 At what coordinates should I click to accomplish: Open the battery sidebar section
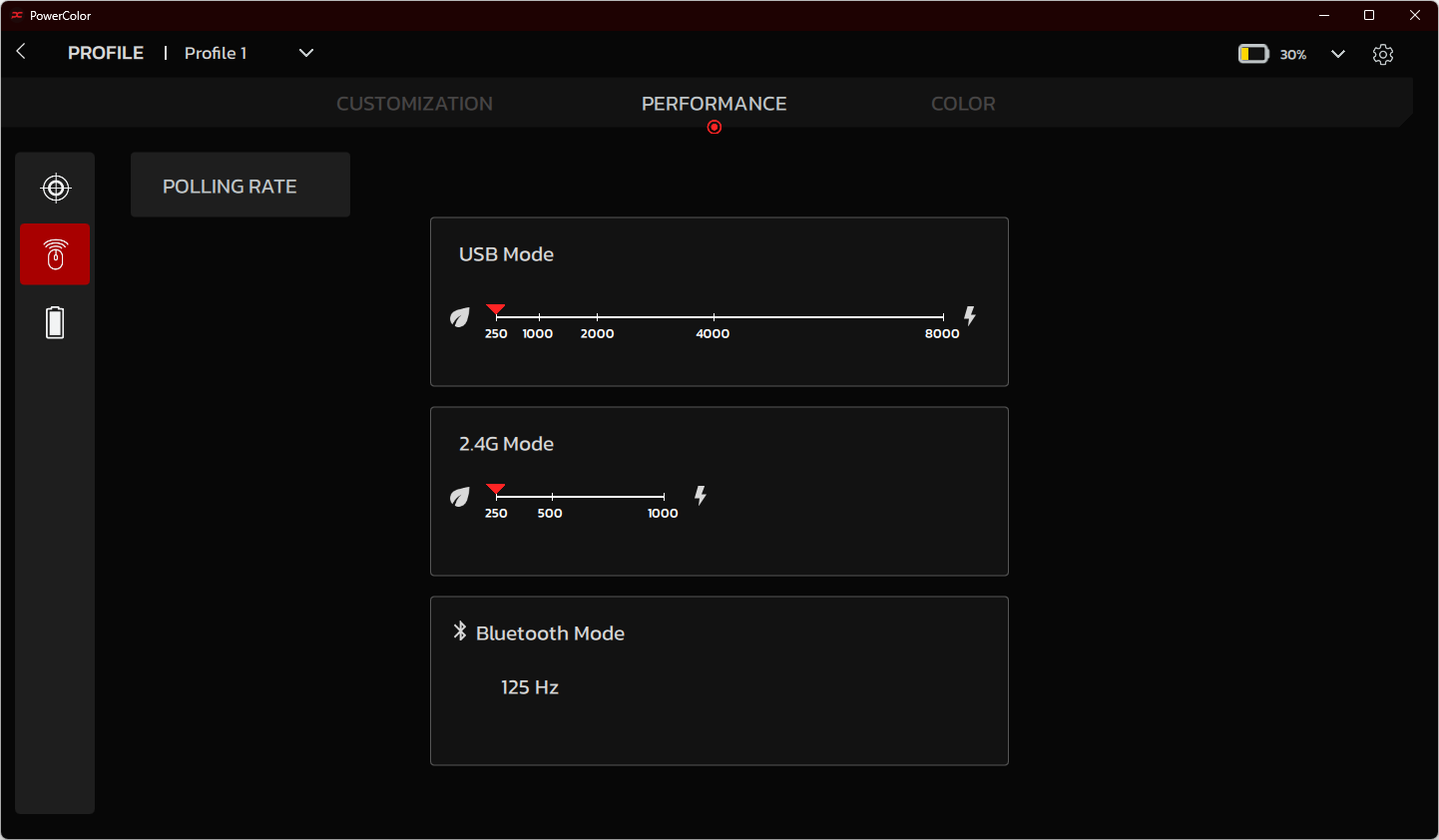coord(56,322)
